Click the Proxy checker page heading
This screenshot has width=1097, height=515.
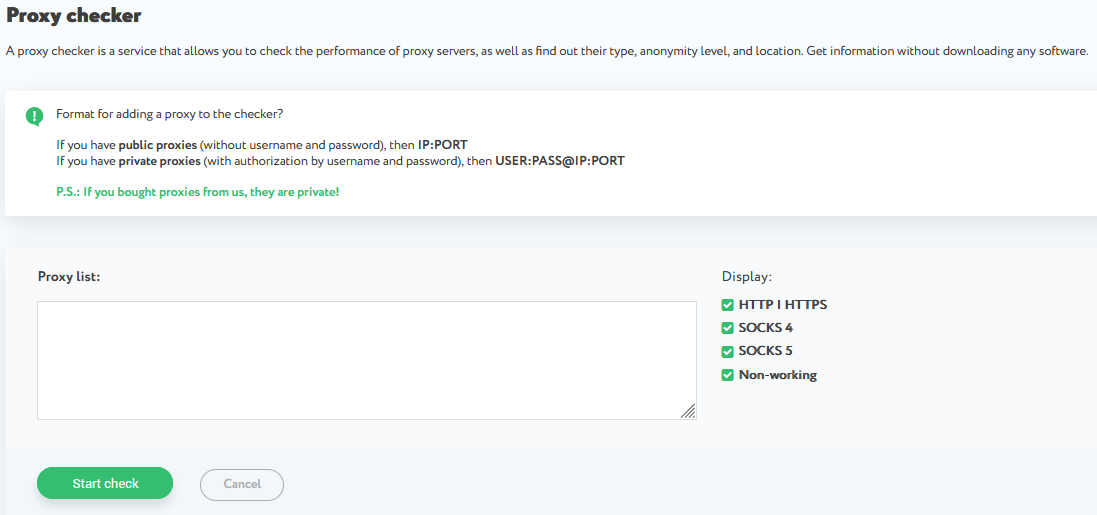[73, 15]
